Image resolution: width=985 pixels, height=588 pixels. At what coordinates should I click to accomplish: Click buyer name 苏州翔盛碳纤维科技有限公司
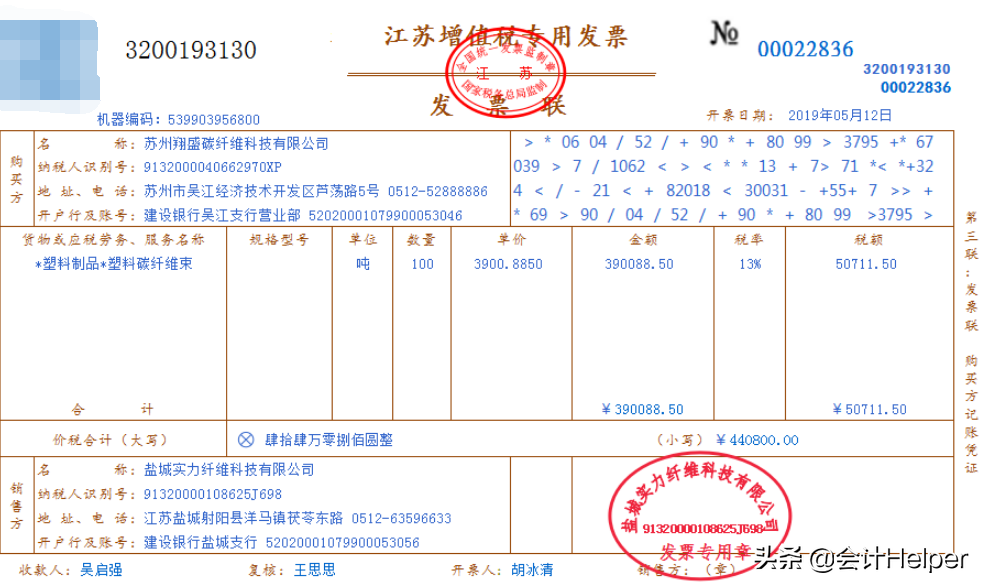(x=236, y=144)
